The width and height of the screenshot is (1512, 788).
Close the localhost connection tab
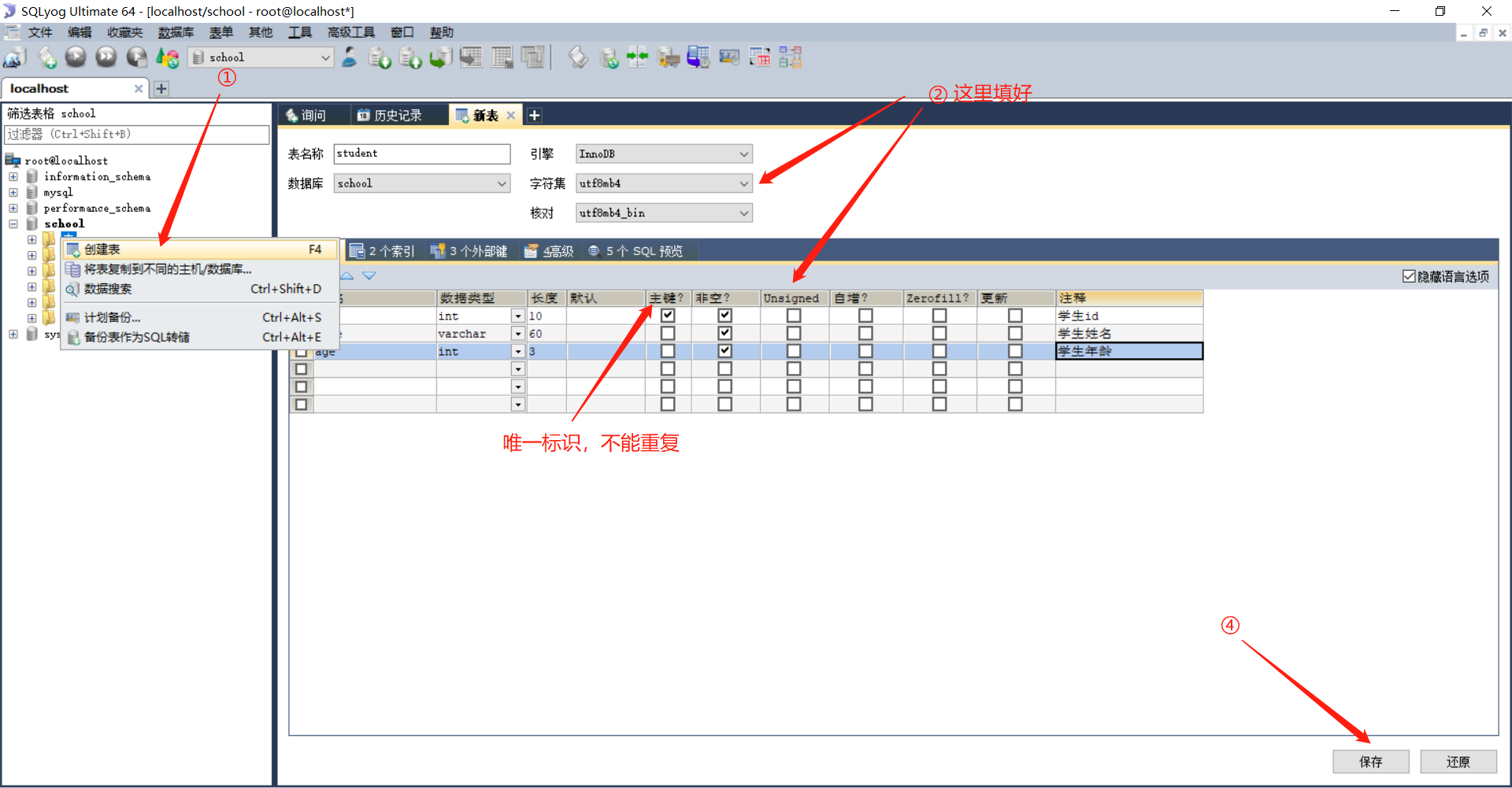[x=139, y=89]
